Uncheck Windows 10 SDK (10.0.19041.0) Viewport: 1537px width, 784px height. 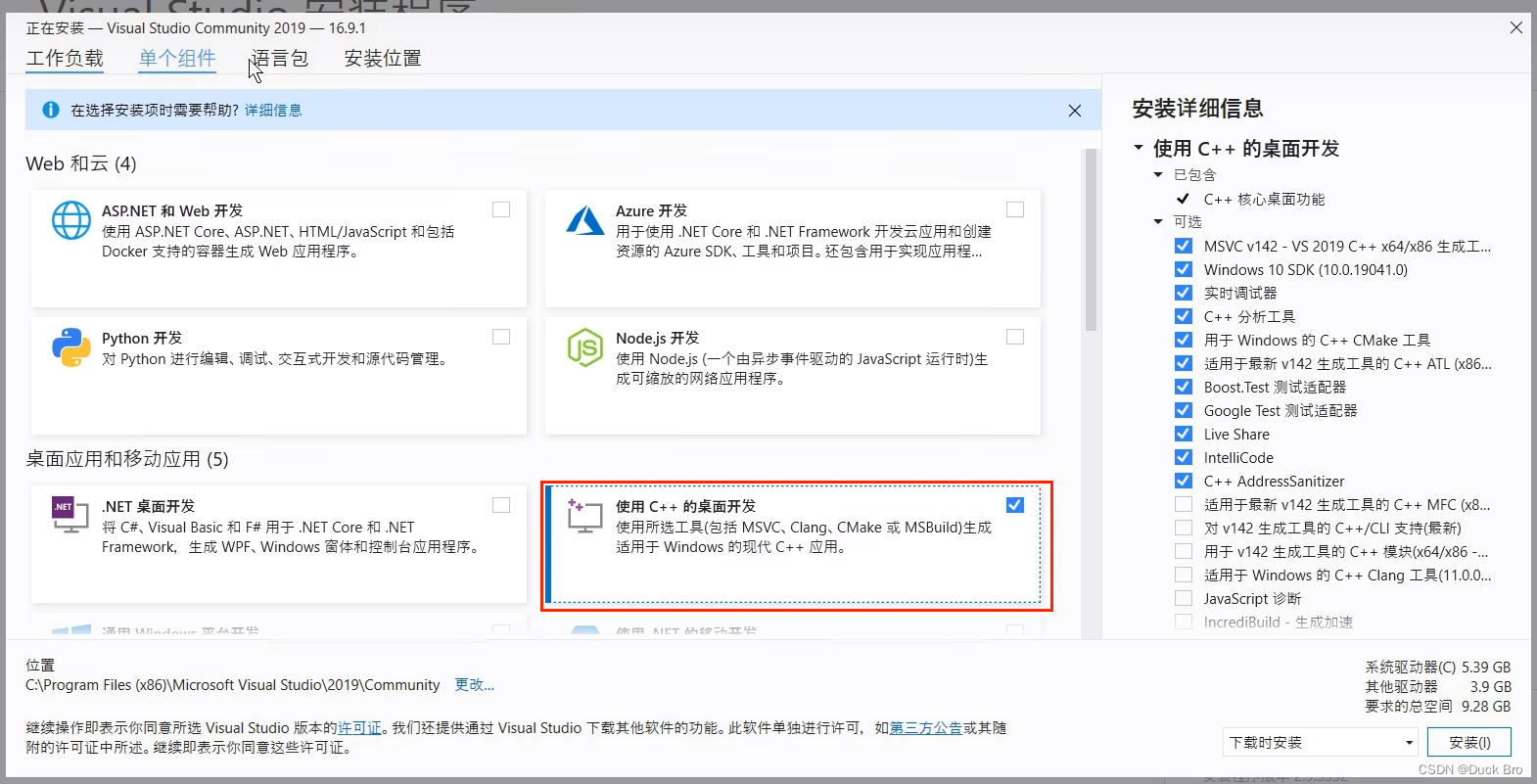pyautogui.click(x=1184, y=269)
